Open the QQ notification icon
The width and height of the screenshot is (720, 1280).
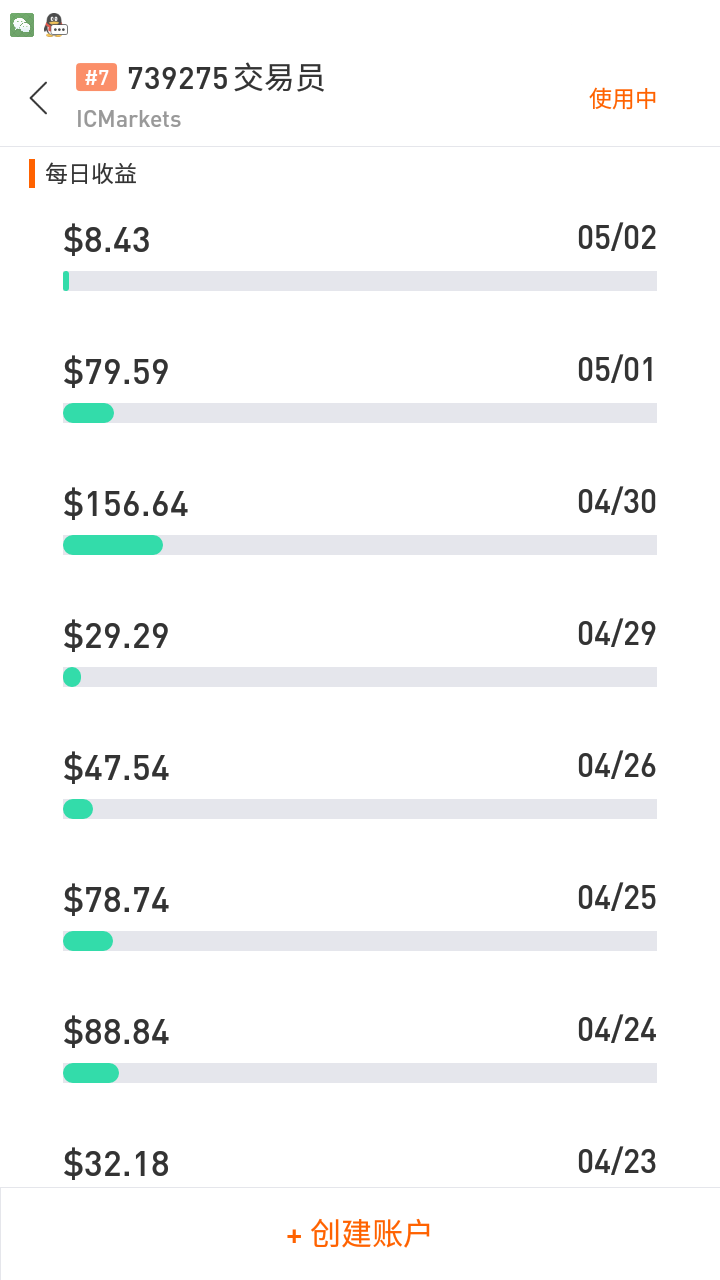coord(56,26)
